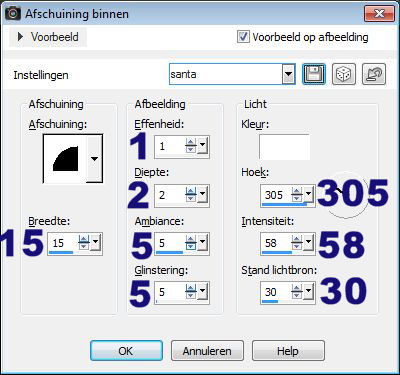
Task: Reset settings to default with the arrow icon
Action: coord(374,74)
